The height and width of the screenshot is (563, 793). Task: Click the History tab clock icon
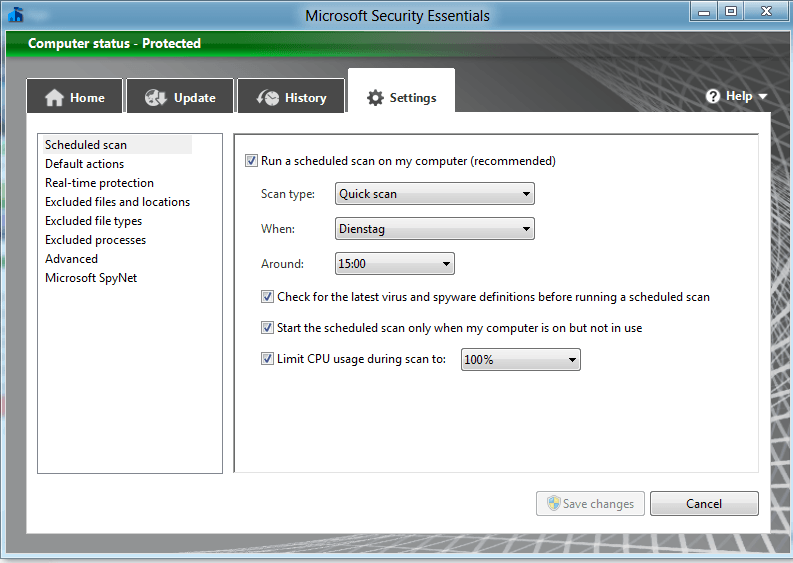(268, 98)
